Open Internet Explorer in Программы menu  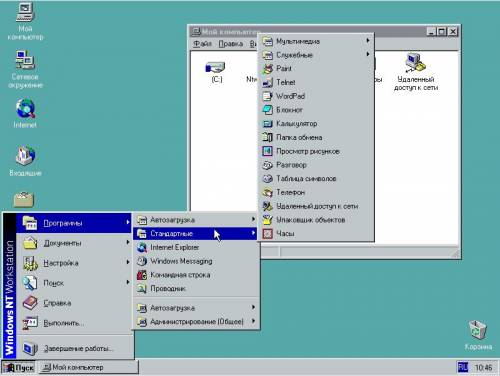196,247
